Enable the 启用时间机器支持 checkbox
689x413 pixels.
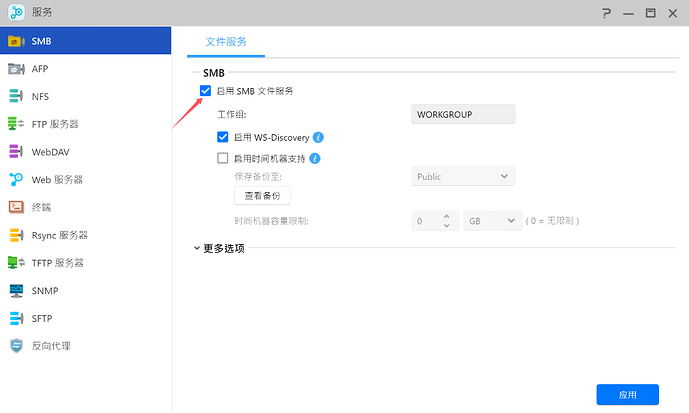click(223, 158)
